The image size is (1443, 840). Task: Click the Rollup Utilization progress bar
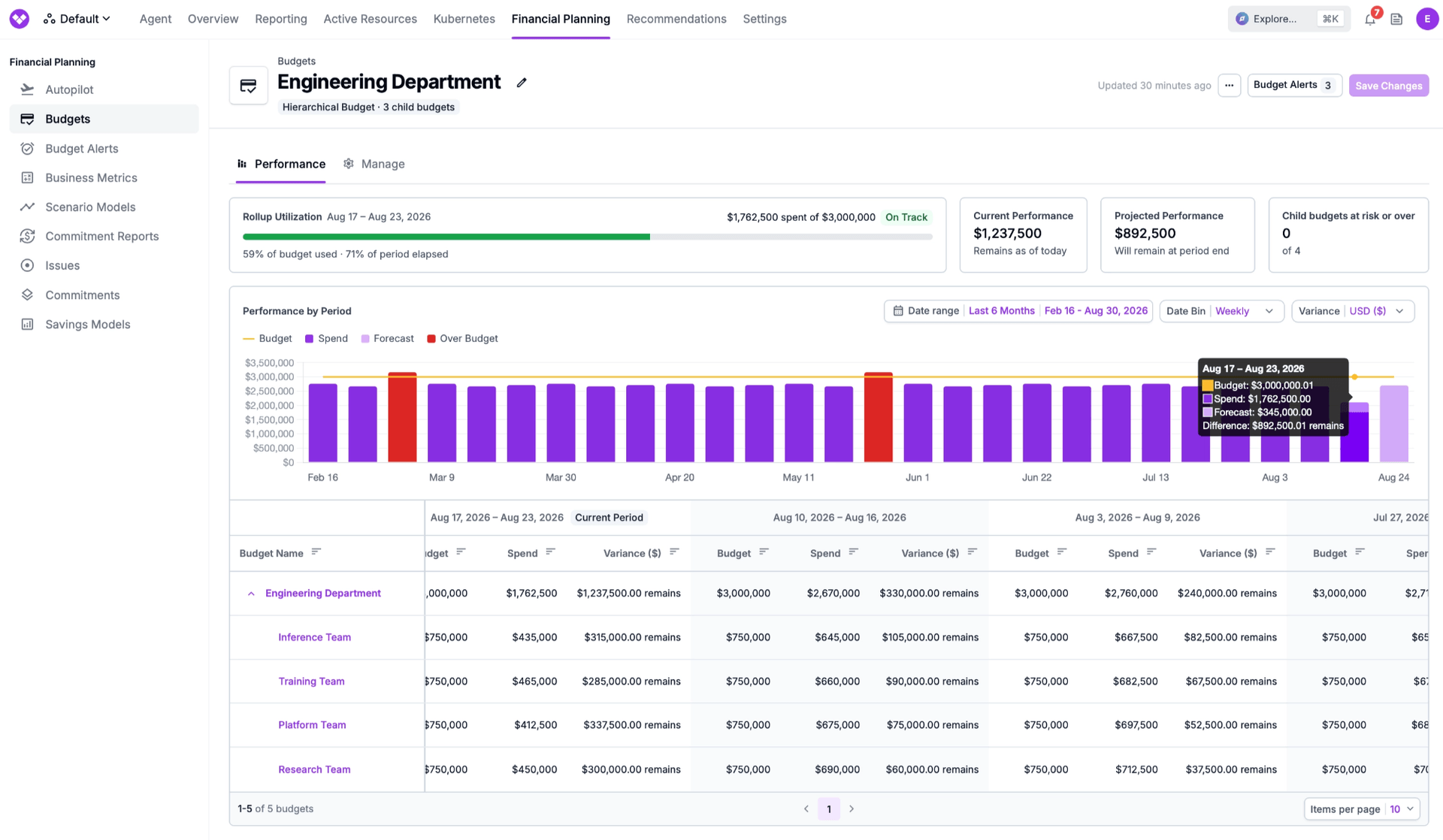tap(587, 237)
